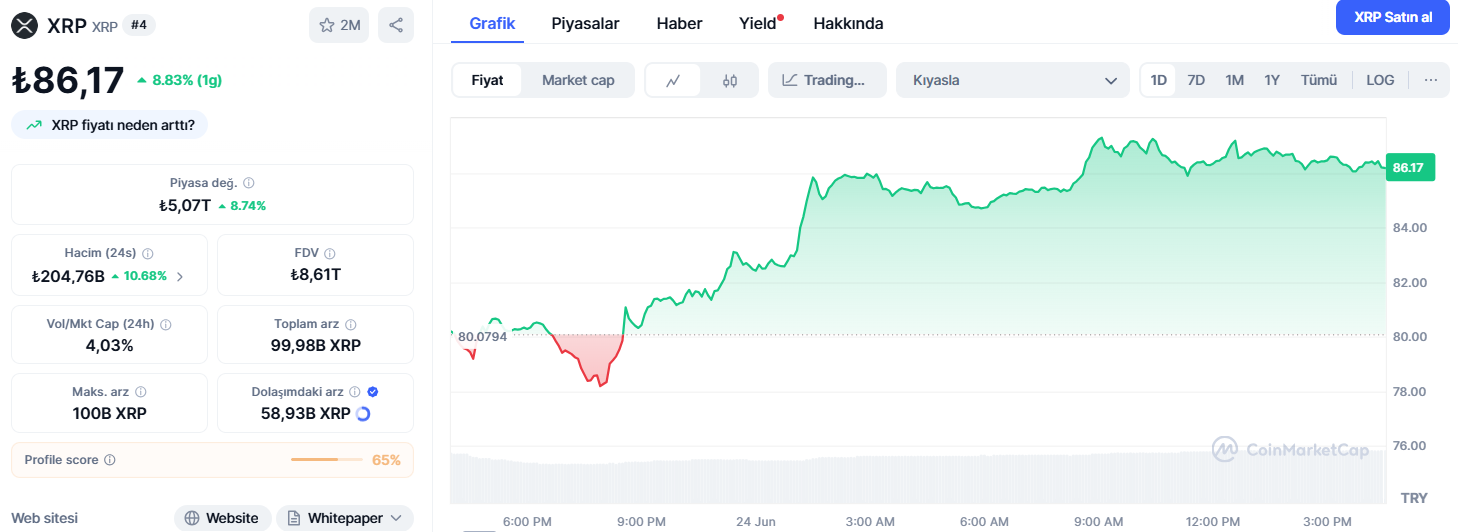Click the ₺5,07T market cap value
The image size is (1458, 532).
click(x=184, y=205)
